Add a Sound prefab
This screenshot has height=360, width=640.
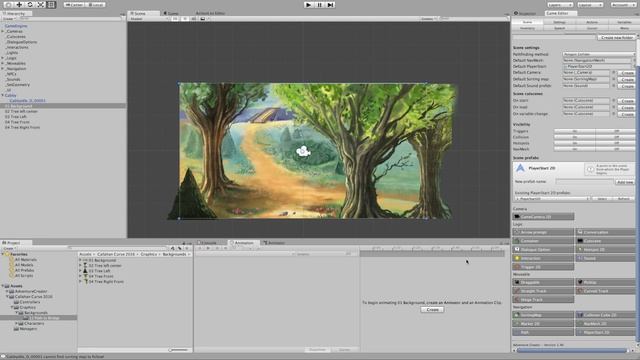(606, 258)
